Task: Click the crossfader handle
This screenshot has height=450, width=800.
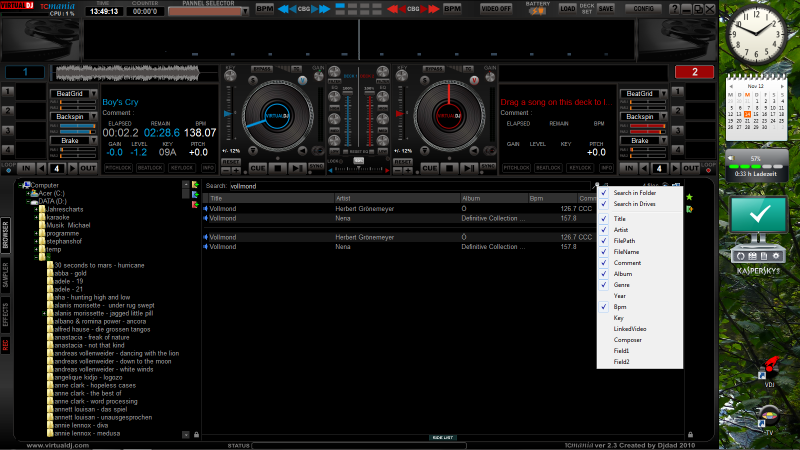Action: pos(359,161)
